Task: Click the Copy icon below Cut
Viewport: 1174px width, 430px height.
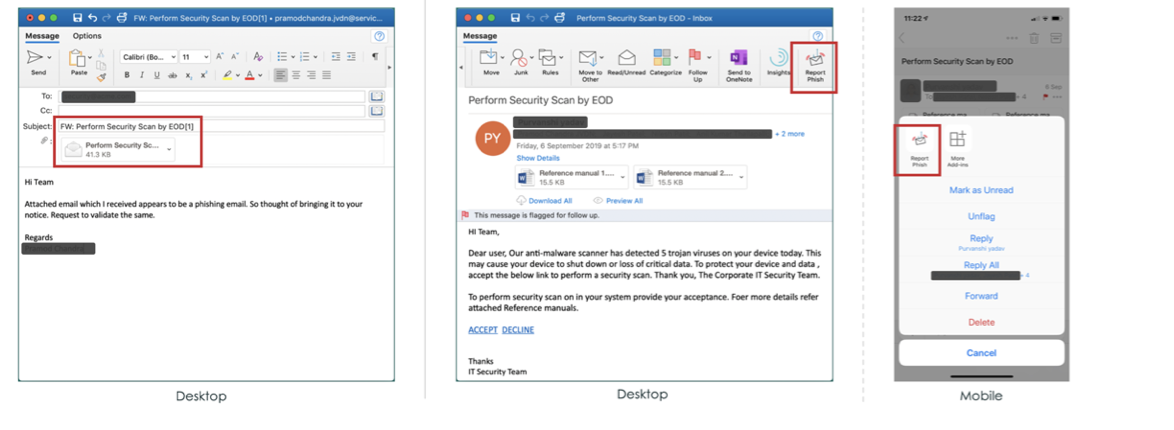Action: point(101,65)
